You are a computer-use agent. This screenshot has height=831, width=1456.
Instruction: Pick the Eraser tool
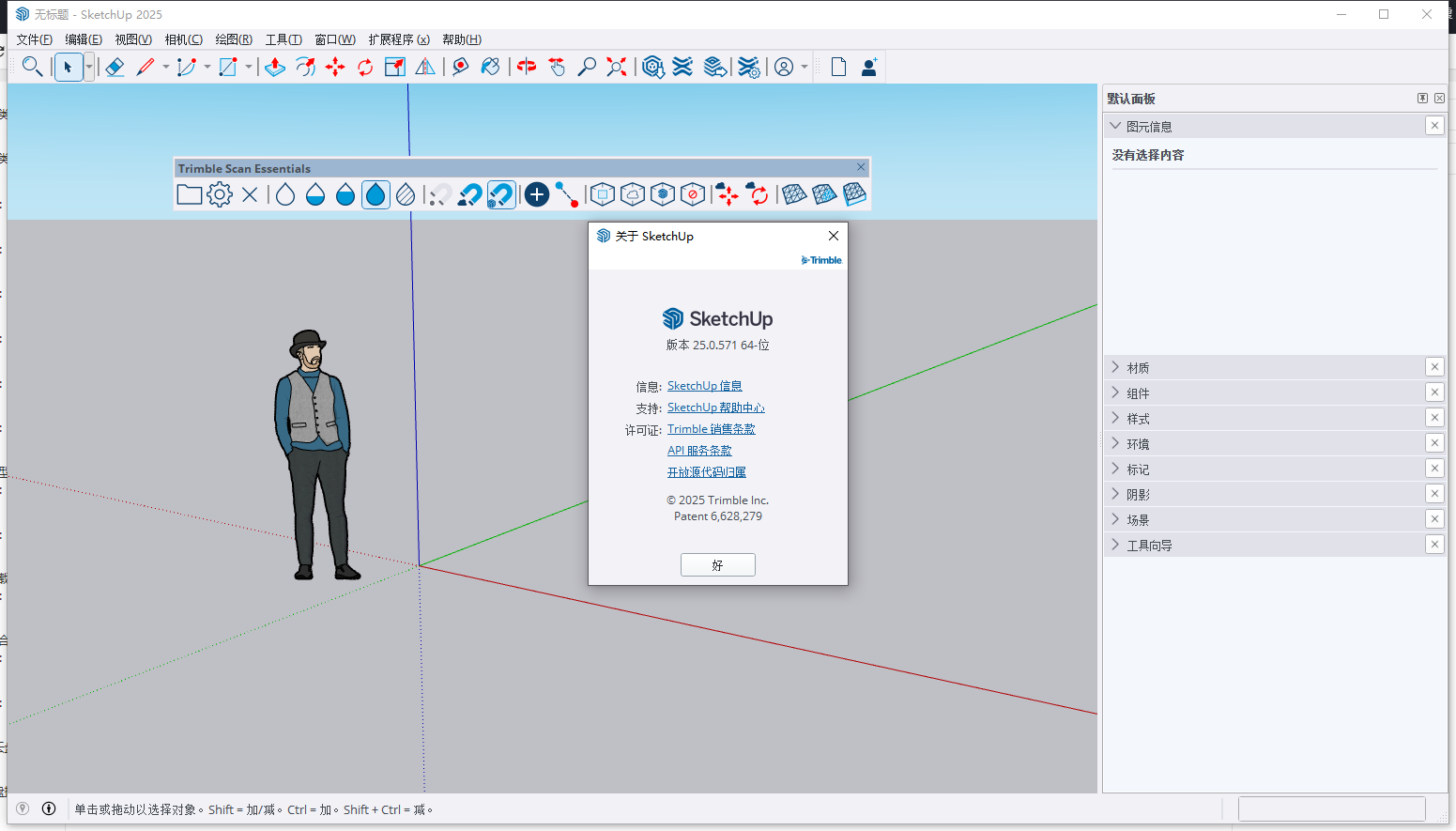(x=115, y=67)
